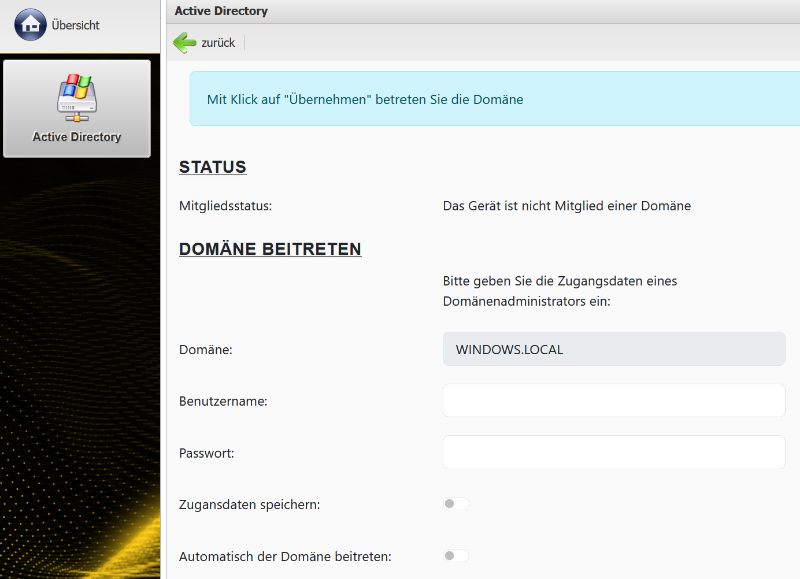
Task: Click the green back arrow icon
Action: pyautogui.click(x=184, y=43)
